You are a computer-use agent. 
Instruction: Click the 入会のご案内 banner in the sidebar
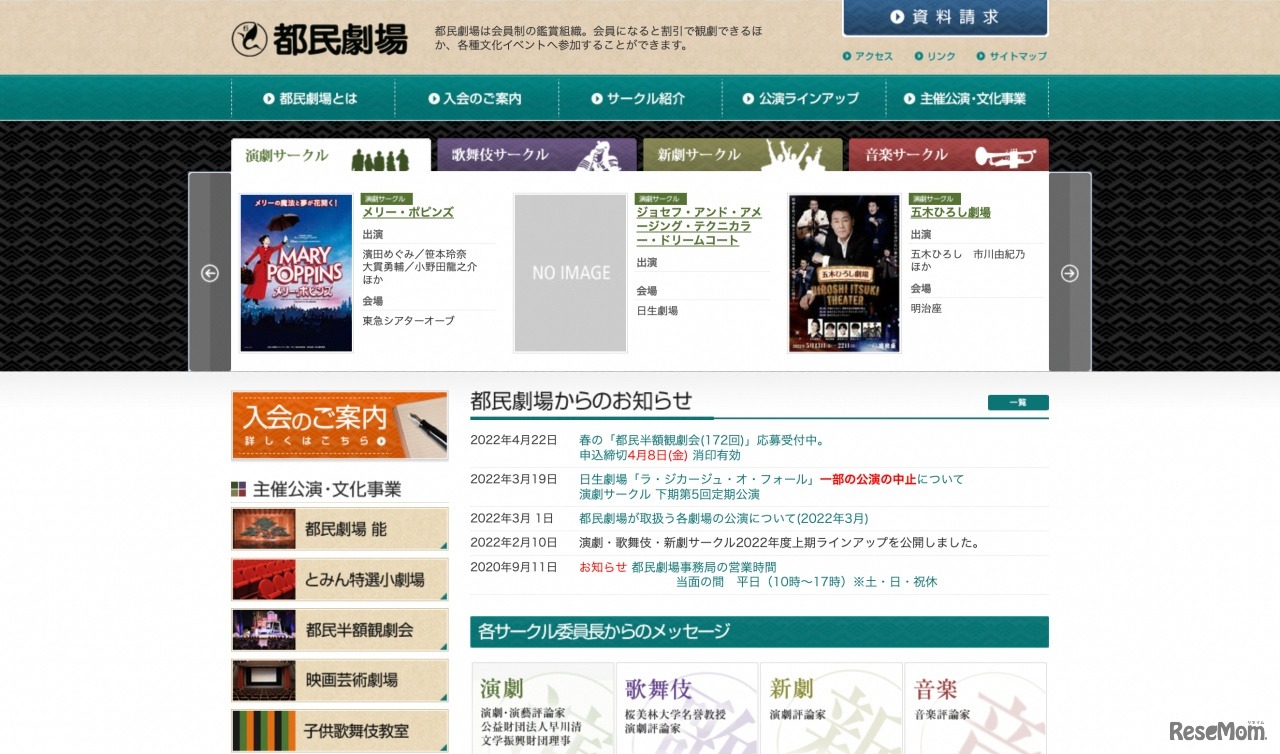click(x=339, y=426)
